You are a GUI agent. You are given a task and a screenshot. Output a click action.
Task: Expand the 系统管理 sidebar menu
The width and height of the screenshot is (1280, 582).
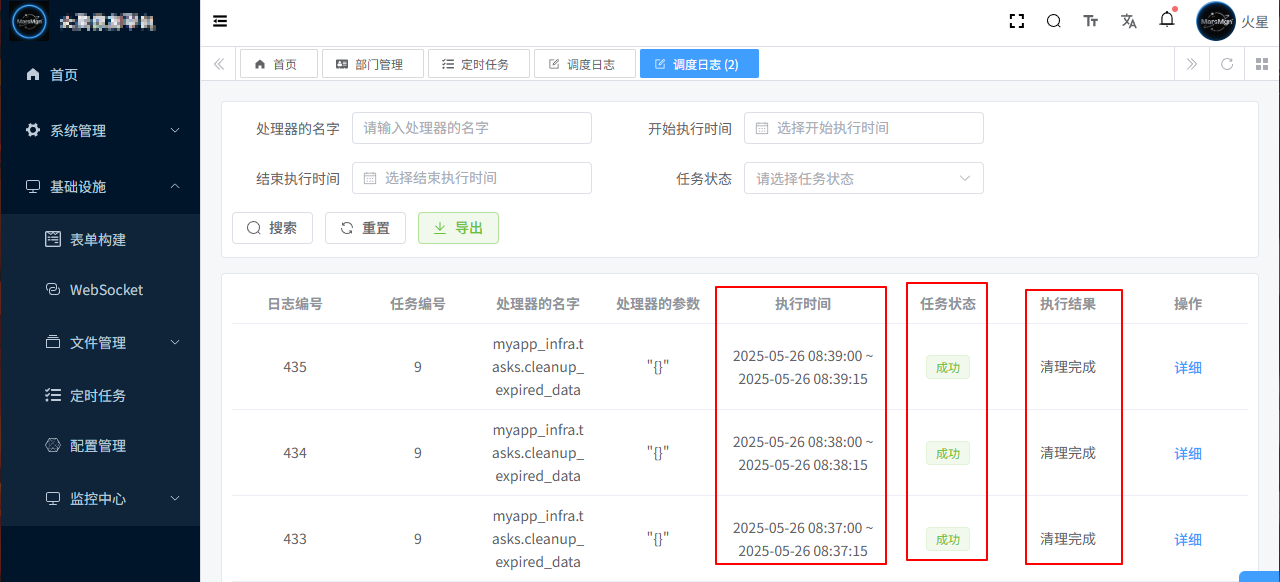[x=100, y=130]
